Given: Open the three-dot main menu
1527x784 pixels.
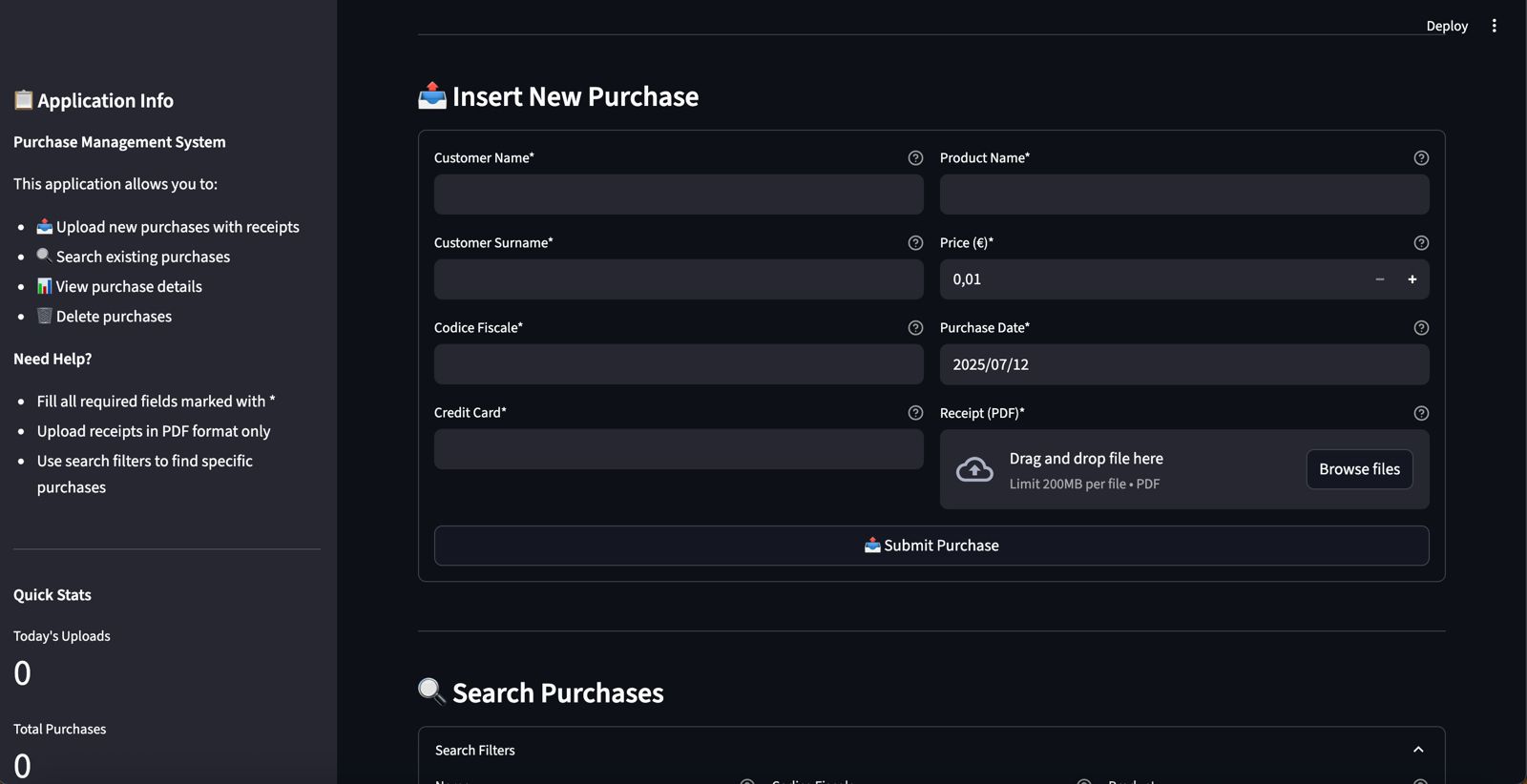Looking at the screenshot, I should [x=1494, y=26].
